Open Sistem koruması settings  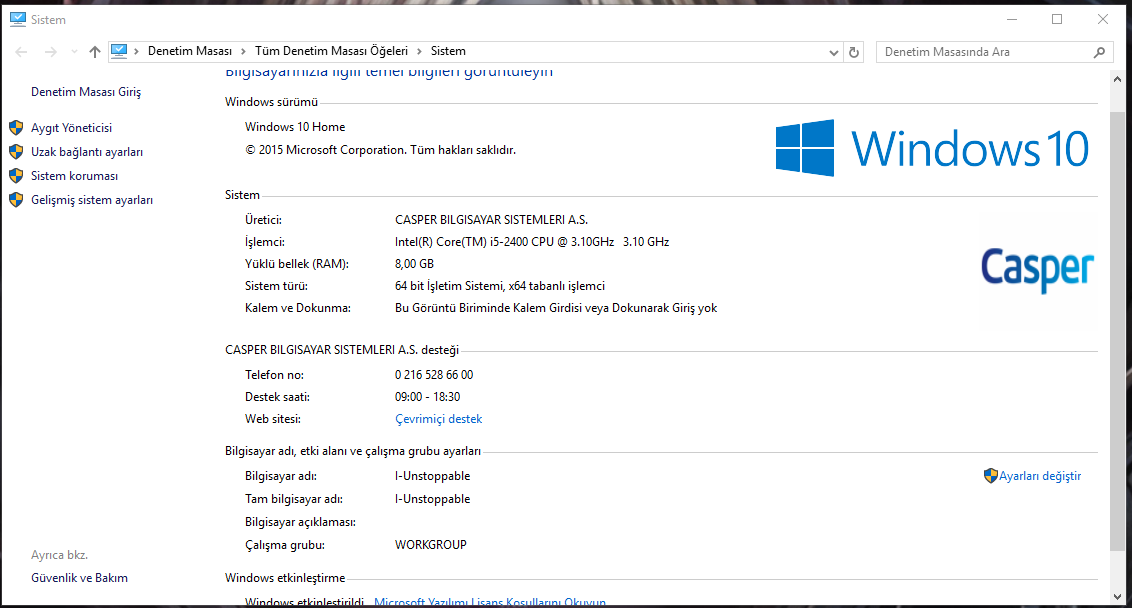click(74, 175)
